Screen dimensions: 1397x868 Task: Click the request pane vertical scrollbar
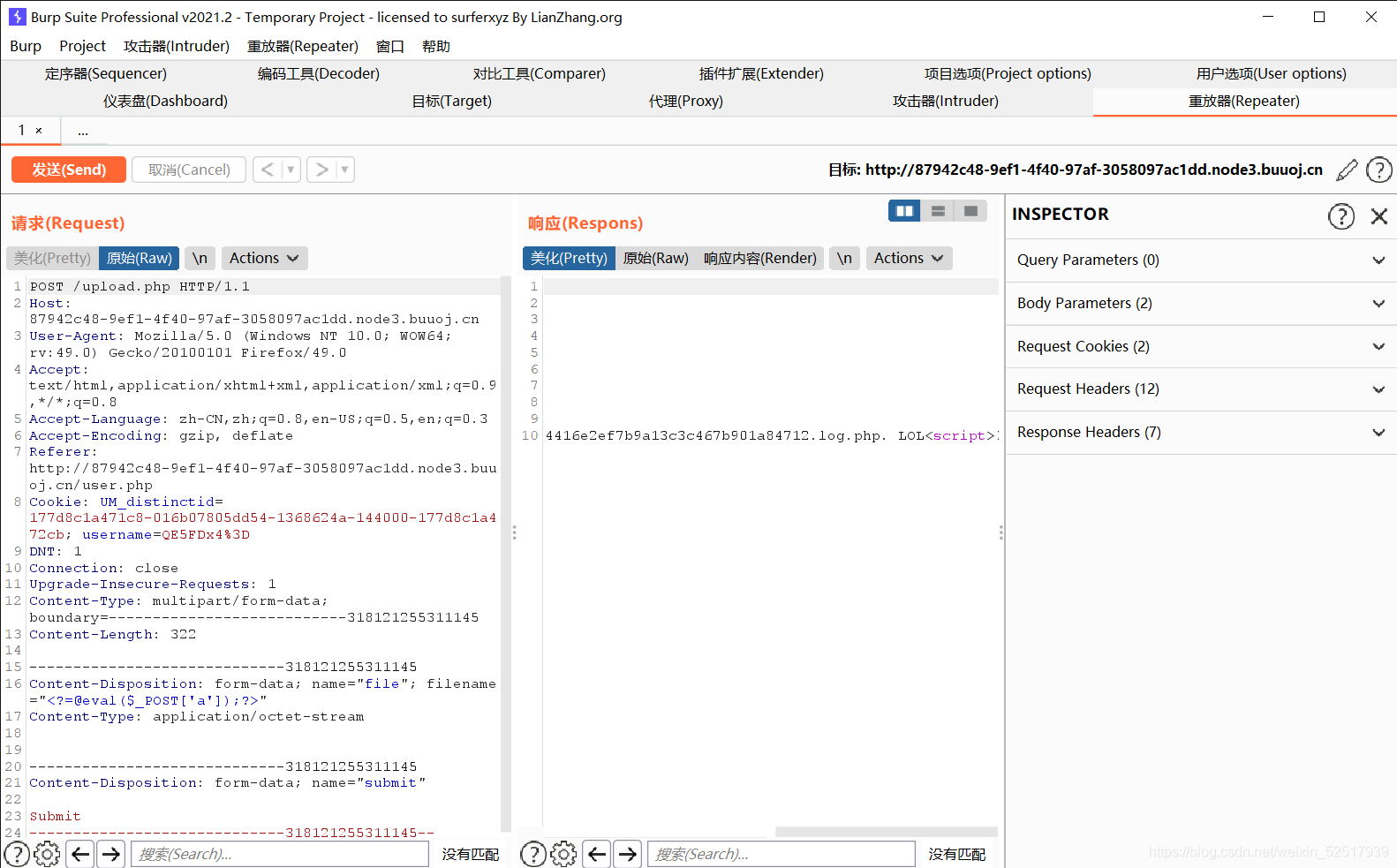(x=506, y=554)
